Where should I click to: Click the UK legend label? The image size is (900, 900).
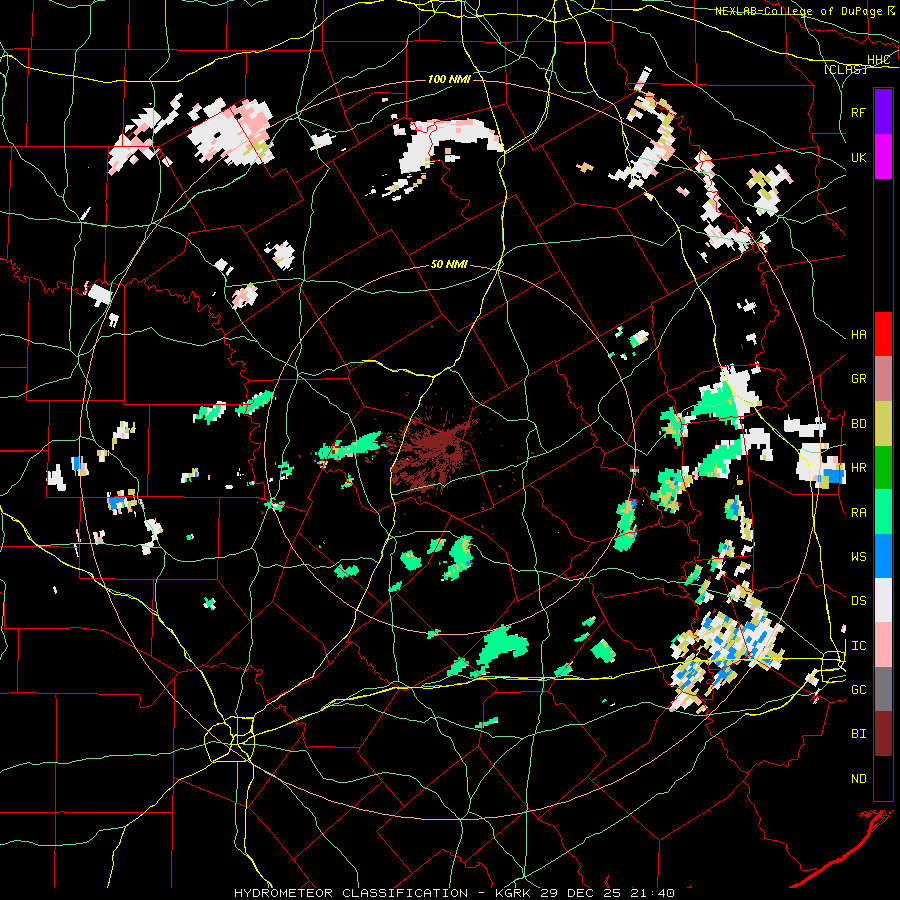click(858, 157)
